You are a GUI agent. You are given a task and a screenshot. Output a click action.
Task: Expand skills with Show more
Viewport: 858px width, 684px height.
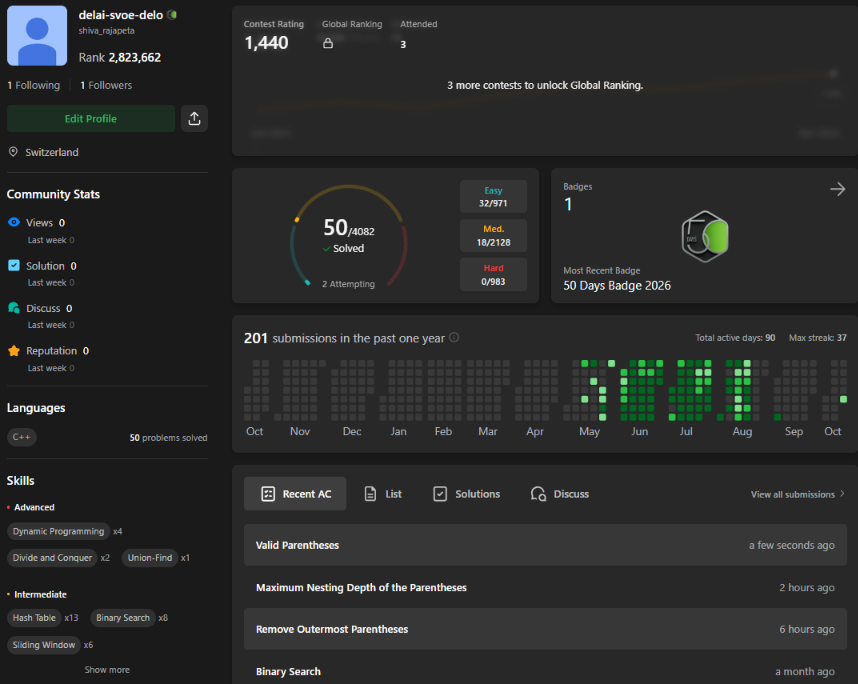click(x=107, y=670)
